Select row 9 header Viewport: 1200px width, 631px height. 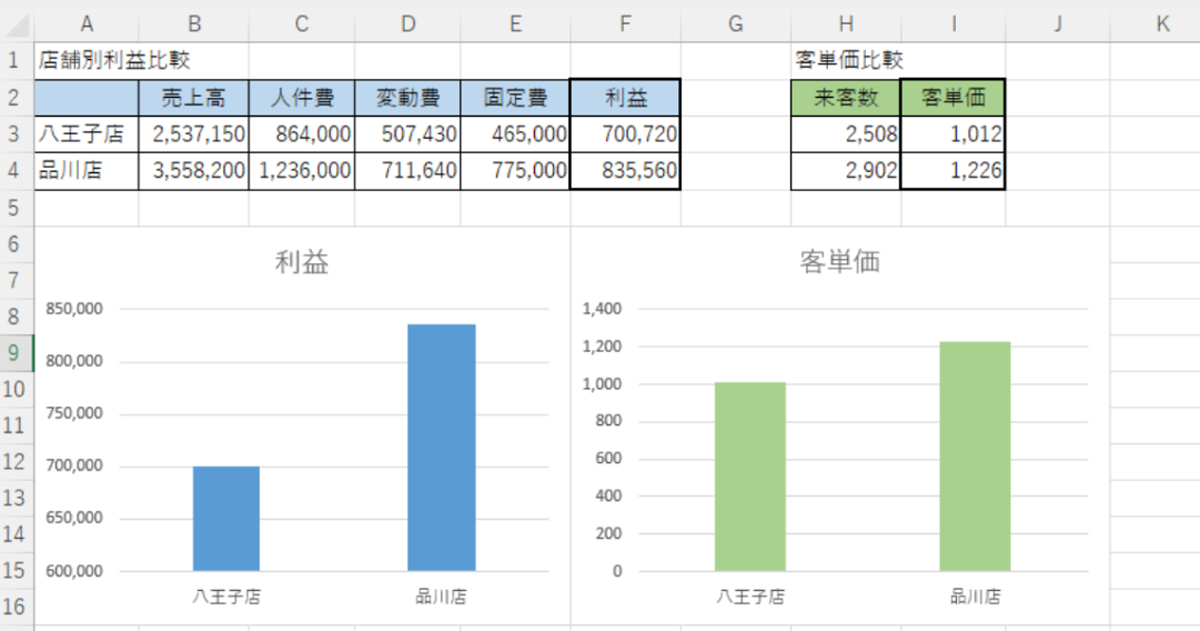tap(16, 353)
